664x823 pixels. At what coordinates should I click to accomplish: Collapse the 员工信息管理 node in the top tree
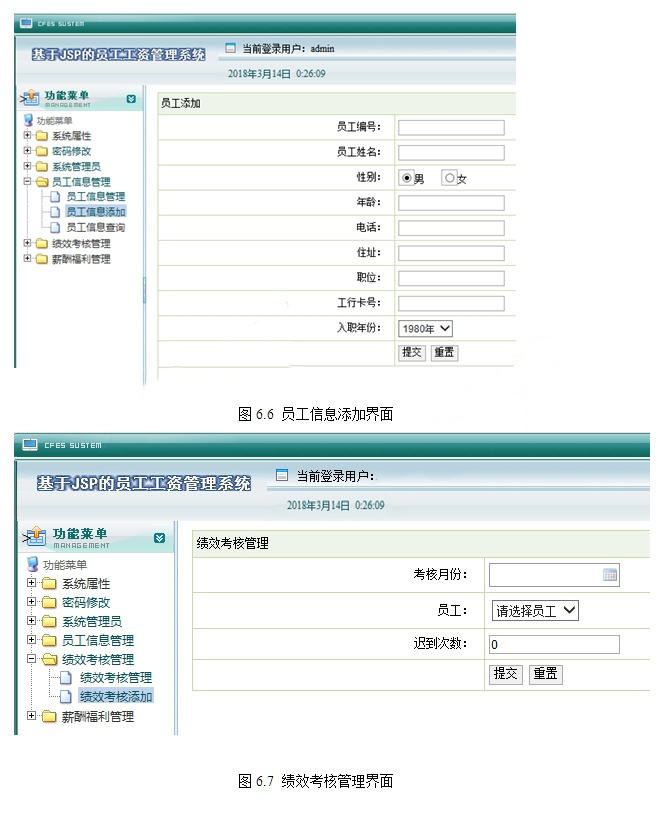[27, 182]
